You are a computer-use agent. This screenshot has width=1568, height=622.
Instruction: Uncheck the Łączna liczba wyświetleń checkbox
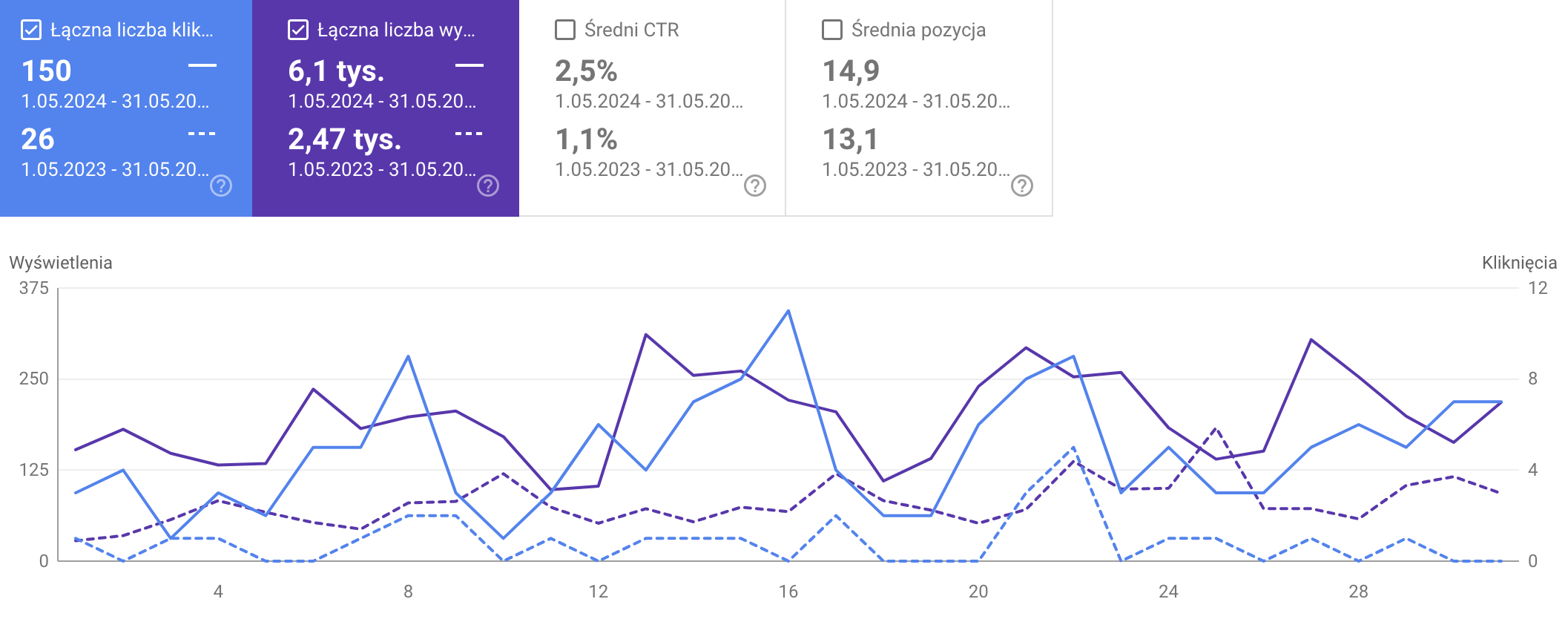(x=298, y=30)
